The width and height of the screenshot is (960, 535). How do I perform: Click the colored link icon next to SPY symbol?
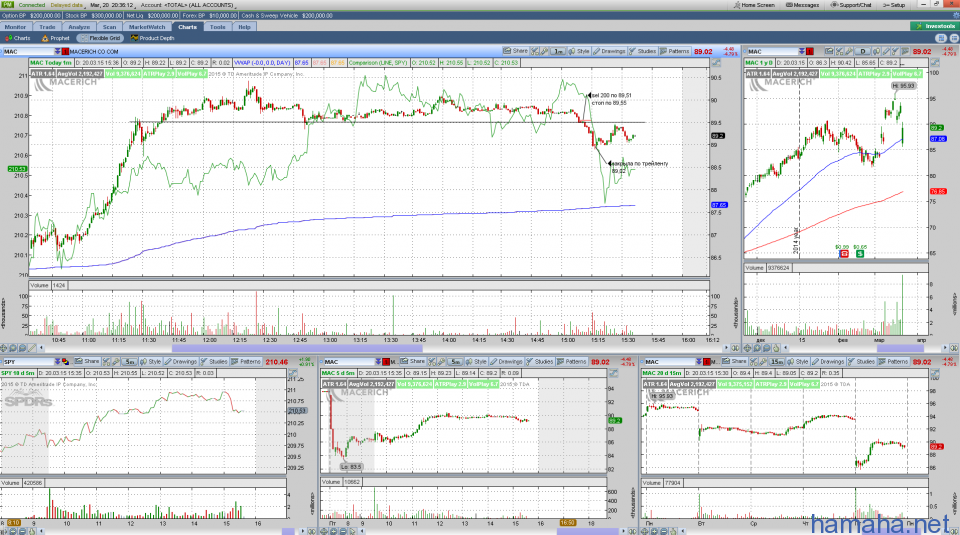[x=65, y=362]
